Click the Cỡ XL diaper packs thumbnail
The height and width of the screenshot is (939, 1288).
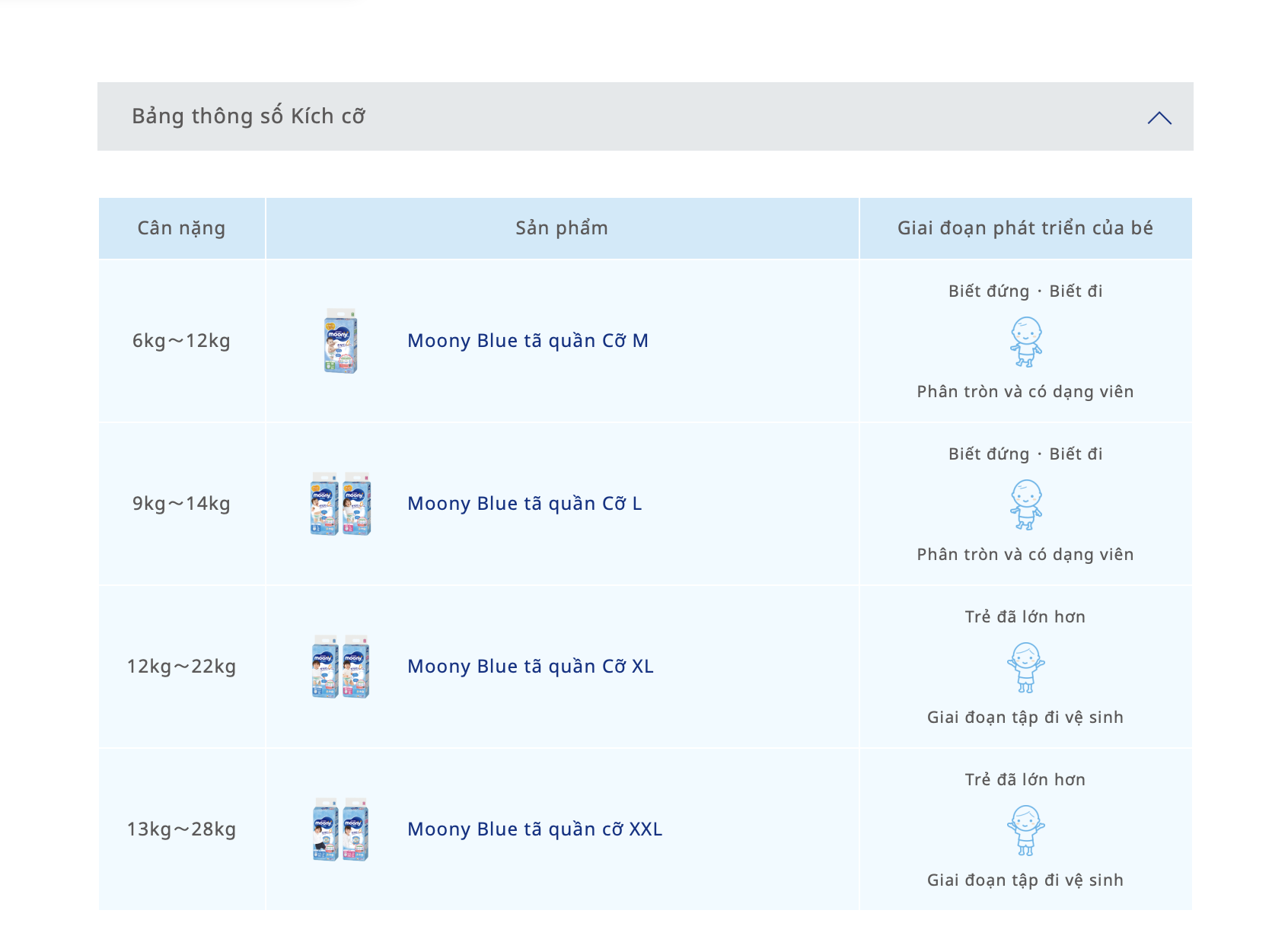(x=340, y=667)
